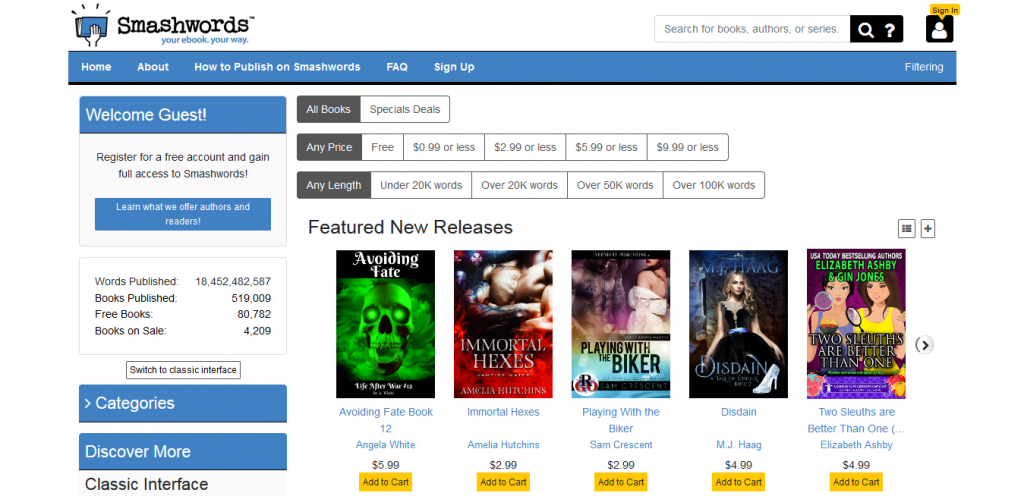Image resolution: width=1024 pixels, height=496 pixels.
Task: Filter by Over 50K words
Action: click(615, 185)
